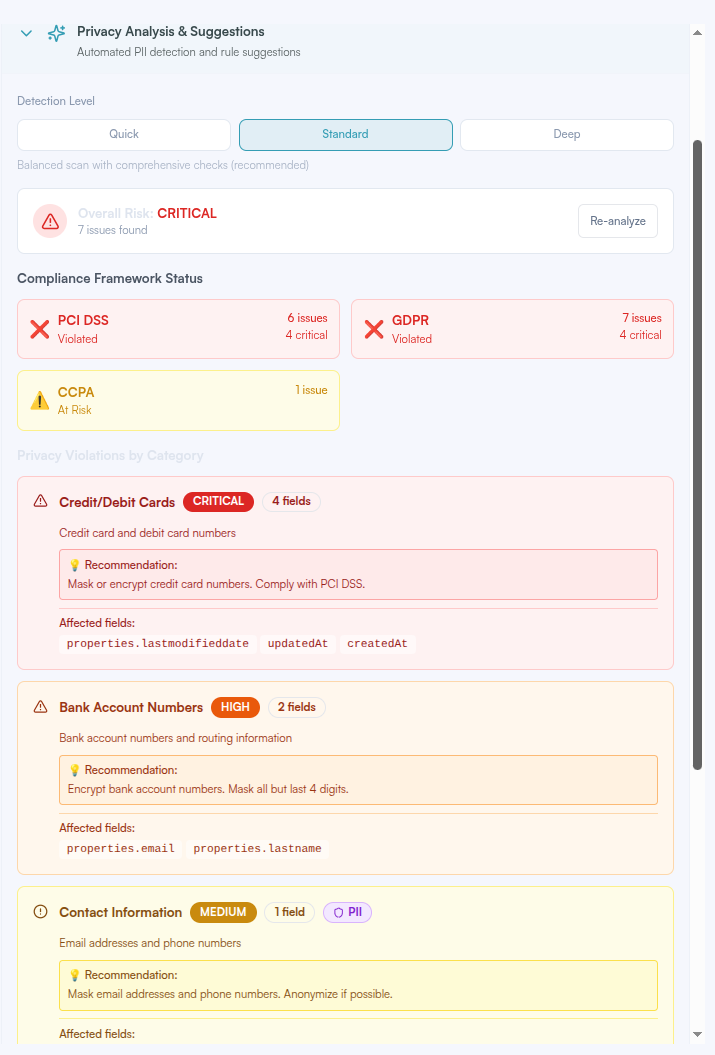This screenshot has height=1055, width=715.
Task: Click the red X icon on PCI DSS
Action: click(40, 329)
